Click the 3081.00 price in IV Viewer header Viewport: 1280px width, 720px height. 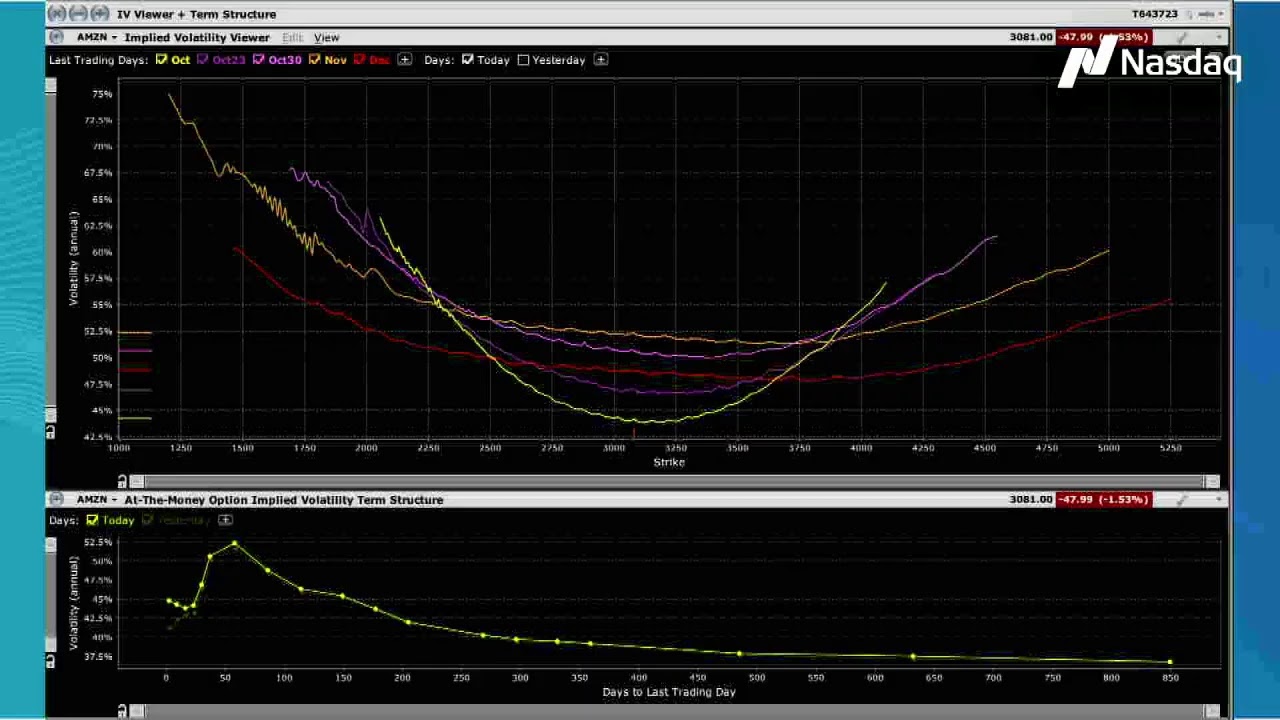[1031, 37]
